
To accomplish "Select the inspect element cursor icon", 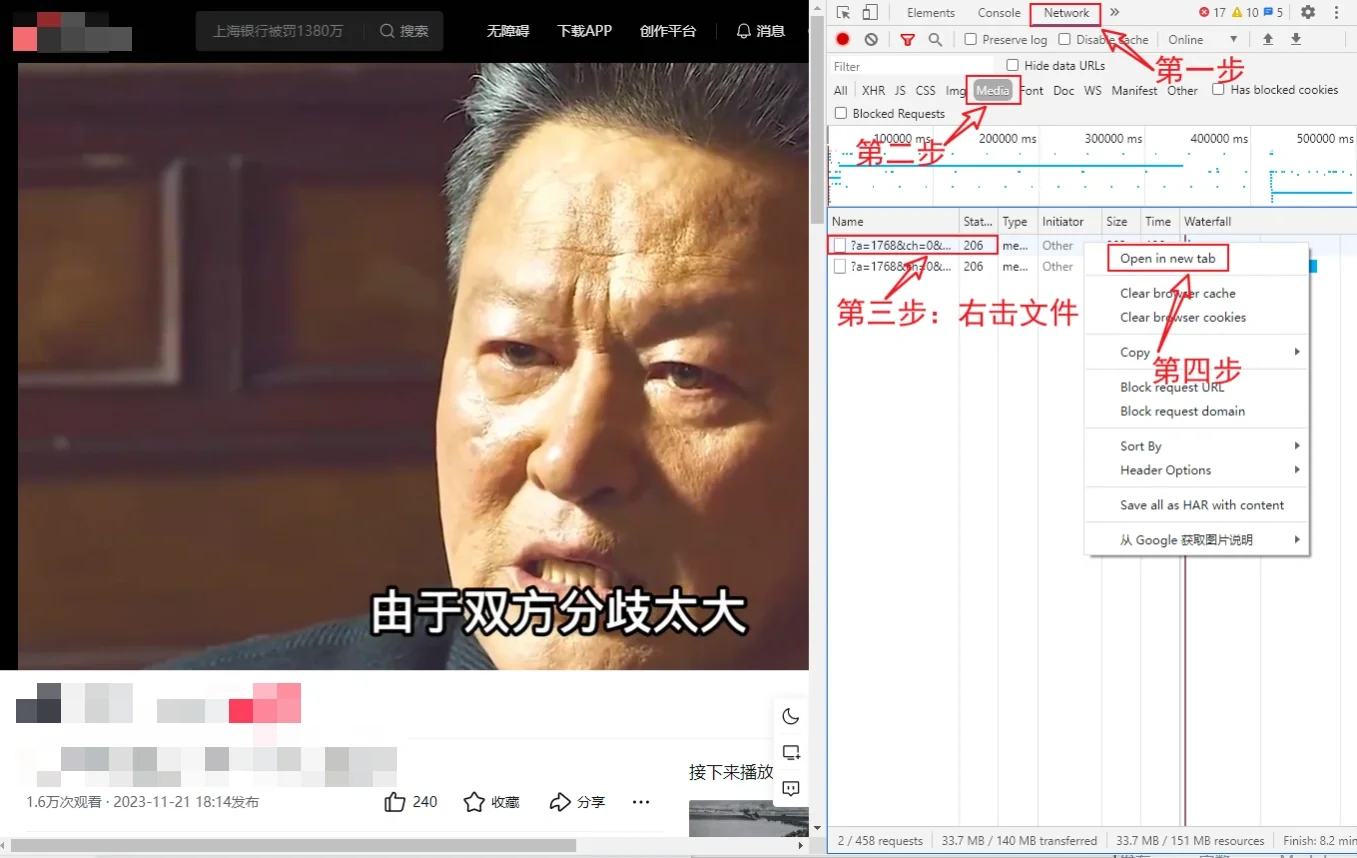I will (x=843, y=12).
